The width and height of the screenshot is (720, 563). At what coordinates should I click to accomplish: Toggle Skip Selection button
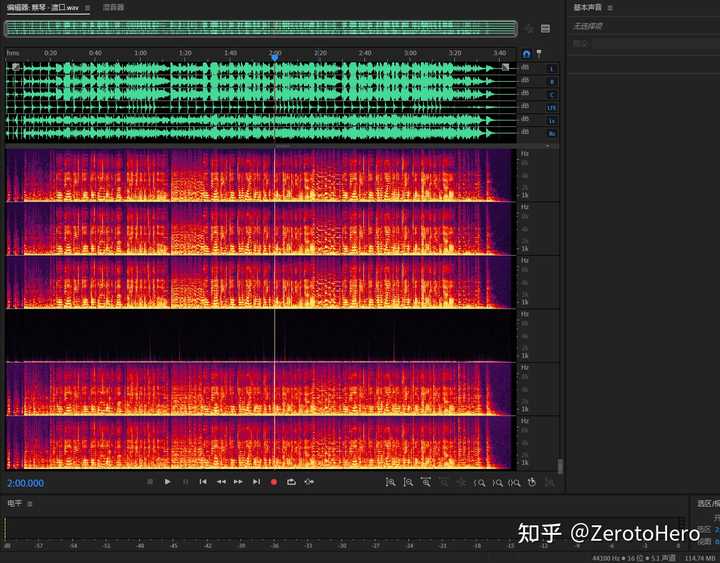(x=309, y=482)
